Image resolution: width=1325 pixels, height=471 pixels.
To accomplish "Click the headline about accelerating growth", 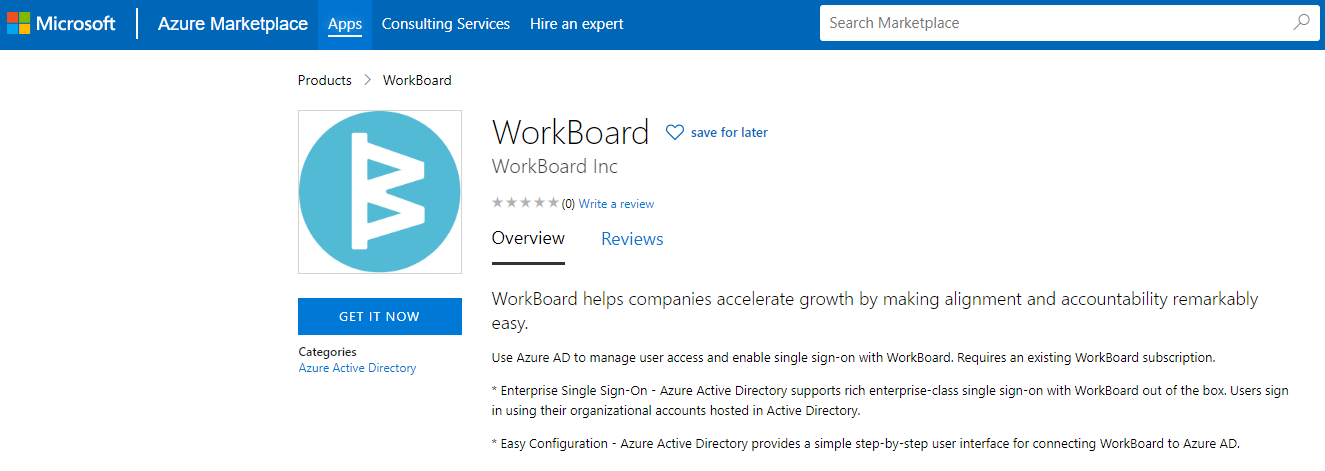I will pos(875,311).
